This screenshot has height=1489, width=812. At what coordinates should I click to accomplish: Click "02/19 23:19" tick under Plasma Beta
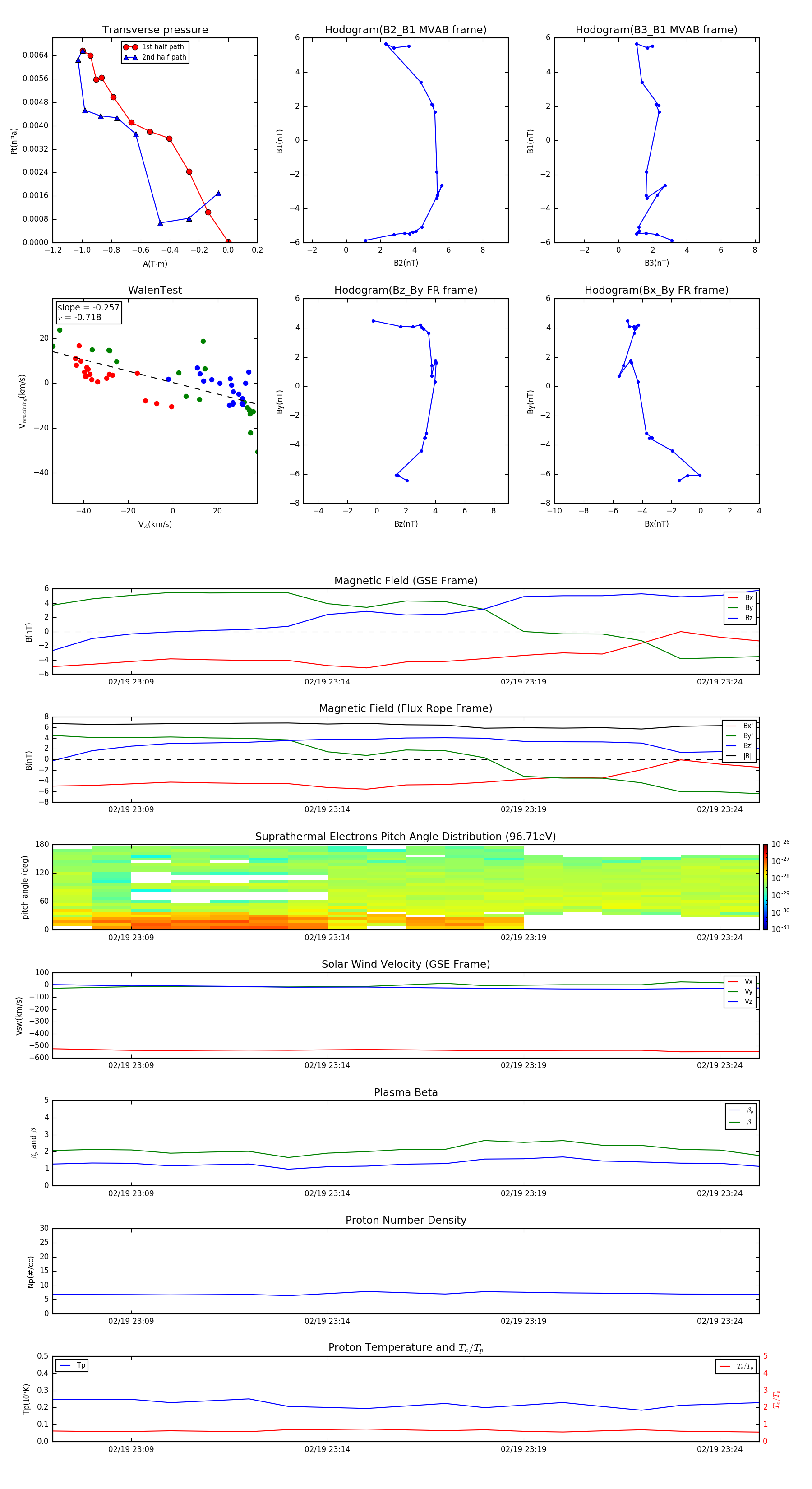tap(523, 1193)
